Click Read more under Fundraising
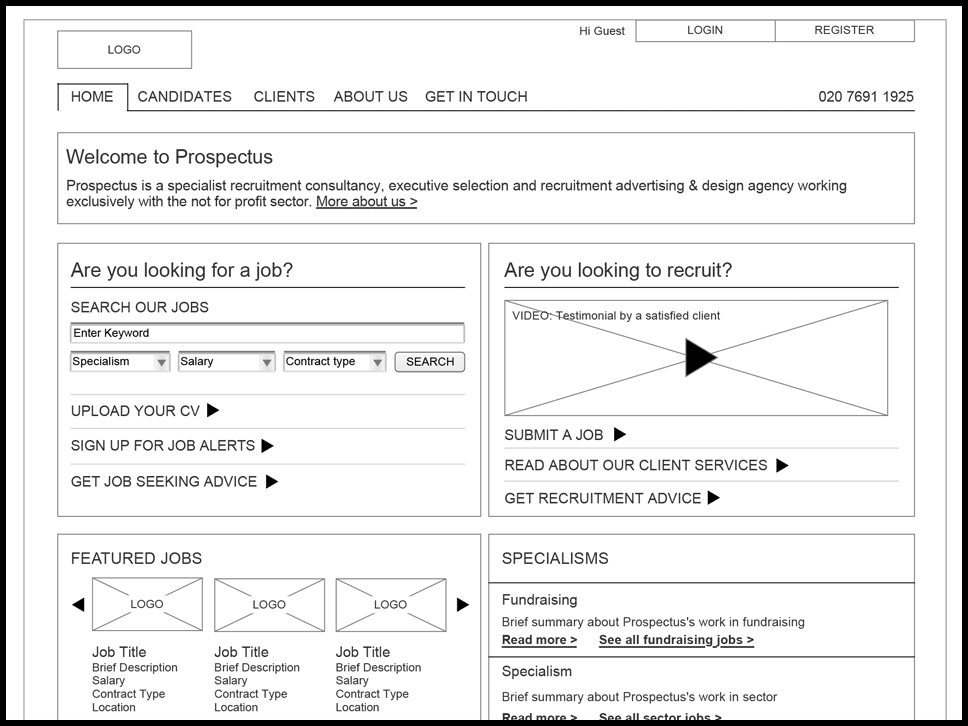968x726 pixels. pos(539,640)
